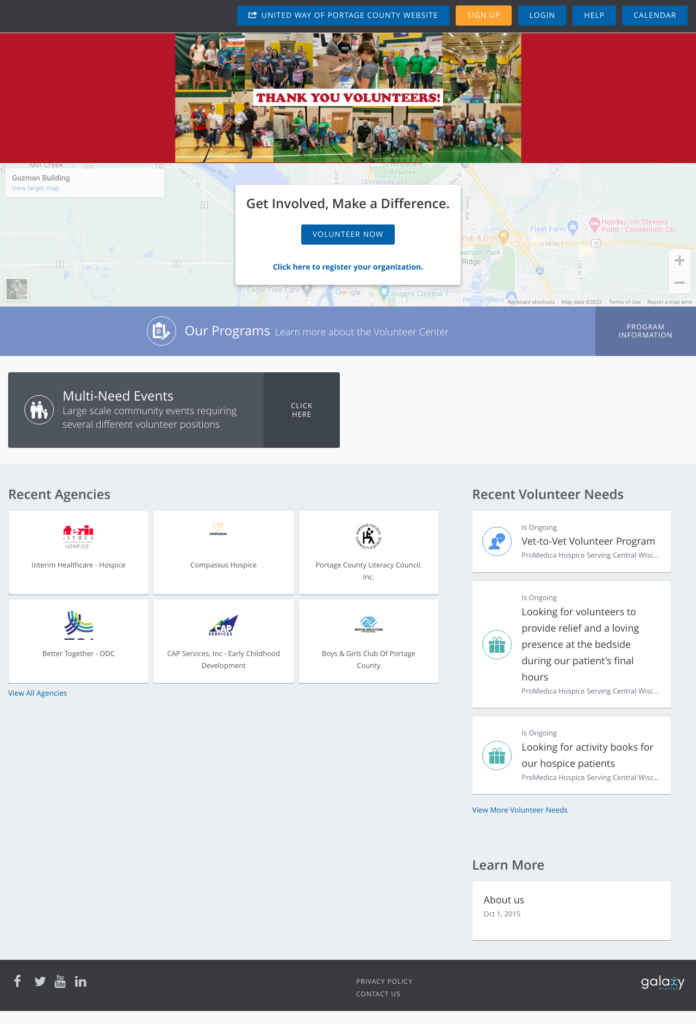Click Better Together - ODC agency name
Viewport: 696px width, 1024px height.
click(x=78, y=654)
